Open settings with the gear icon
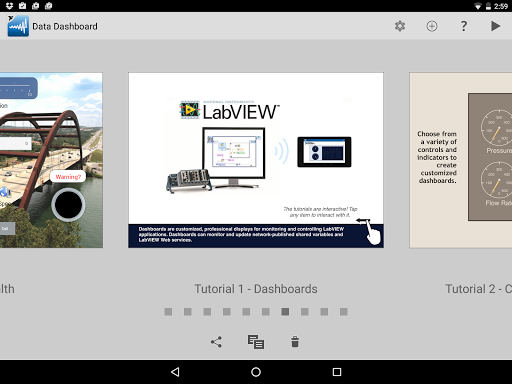Viewport: 512px width, 384px height. (x=400, y=26)
